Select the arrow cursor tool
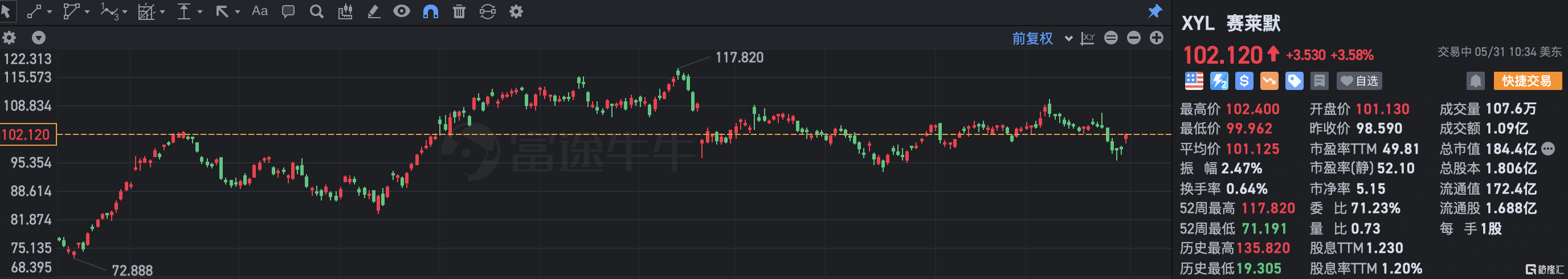Image resolution: width=1568 pixels, height=279 pixels. [6, 11]
